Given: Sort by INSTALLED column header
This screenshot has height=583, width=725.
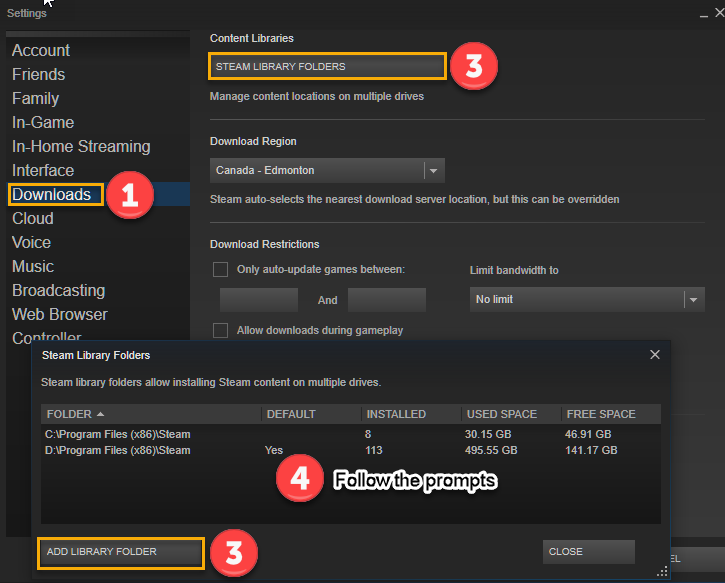Looking at the screenshot, I should [x=412, y=414].
